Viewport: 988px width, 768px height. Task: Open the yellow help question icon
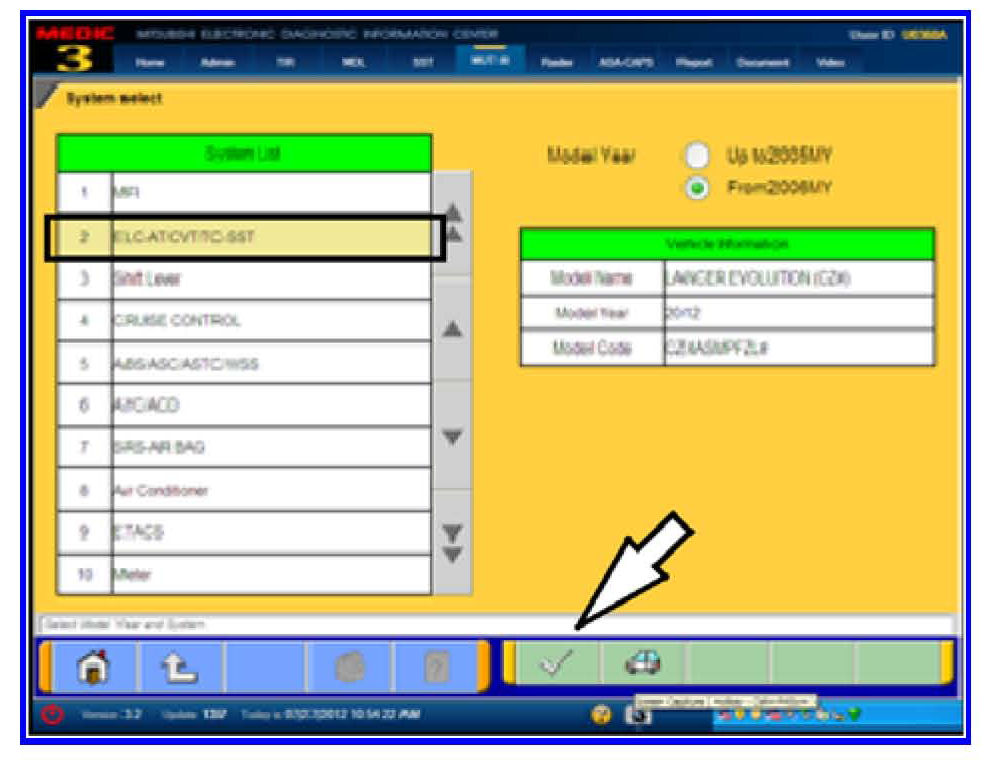601,716
